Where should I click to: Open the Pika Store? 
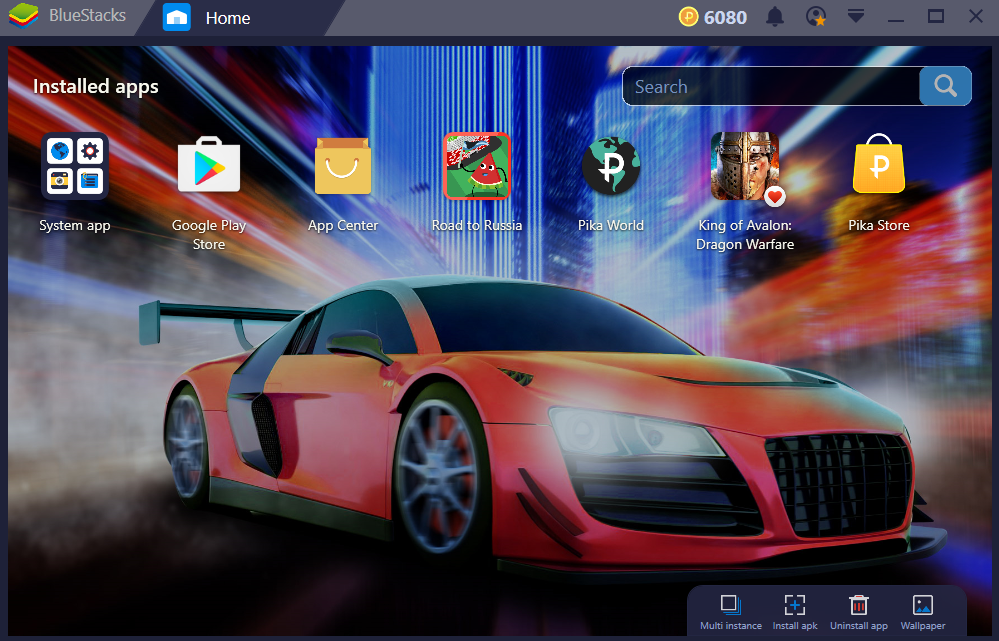[879, 166]
